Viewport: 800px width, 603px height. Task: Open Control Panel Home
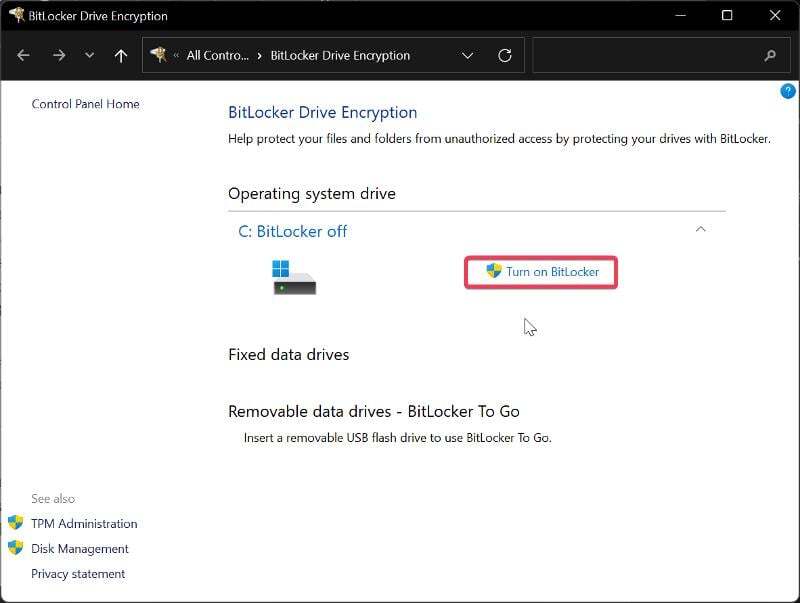pos(85,103)
